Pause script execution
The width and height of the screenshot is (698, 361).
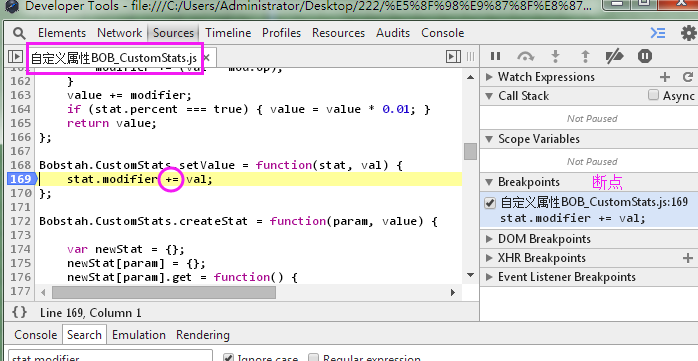point(495,56)
